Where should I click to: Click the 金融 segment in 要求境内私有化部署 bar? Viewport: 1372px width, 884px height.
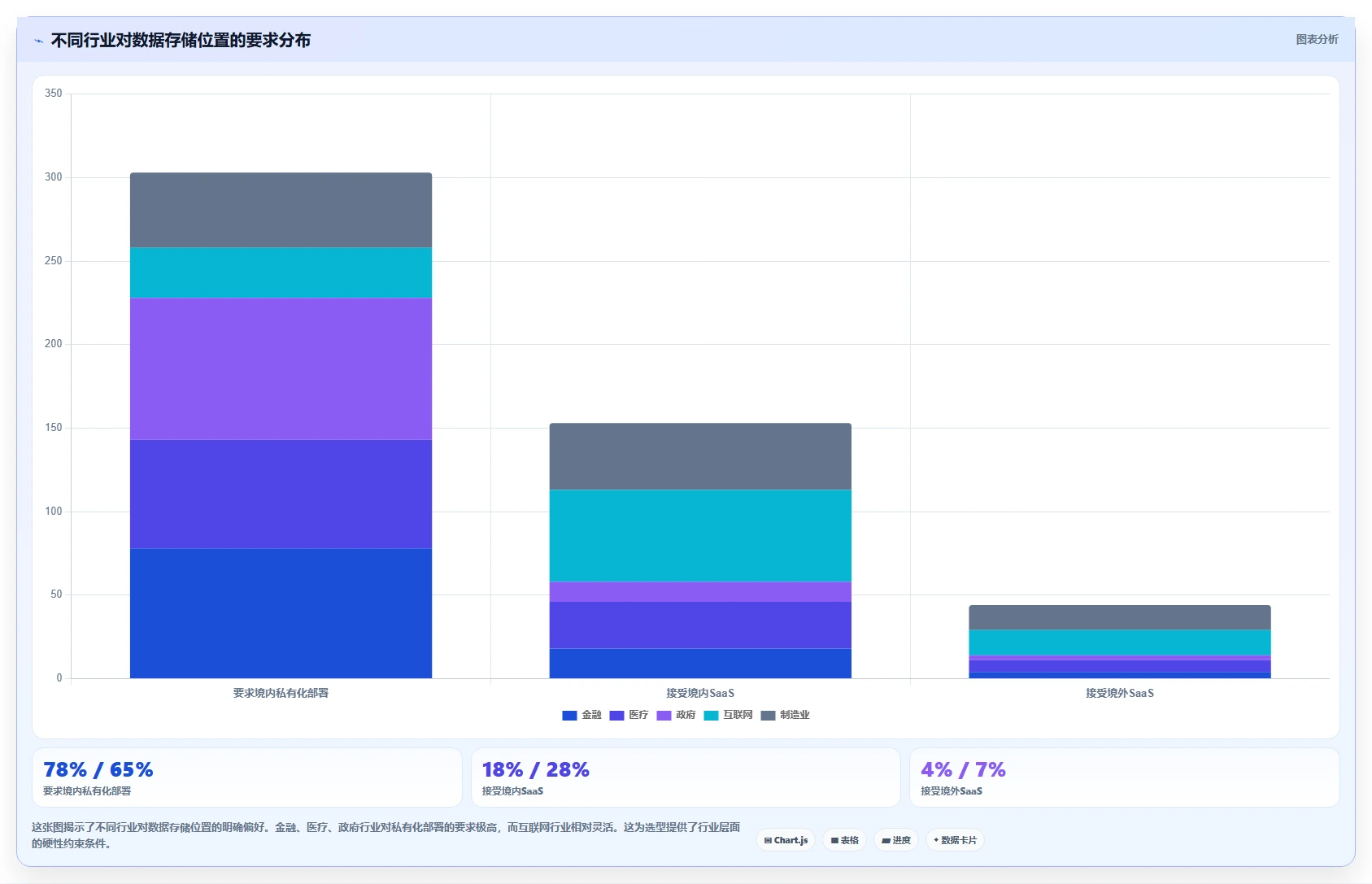(x=281, y=613)
